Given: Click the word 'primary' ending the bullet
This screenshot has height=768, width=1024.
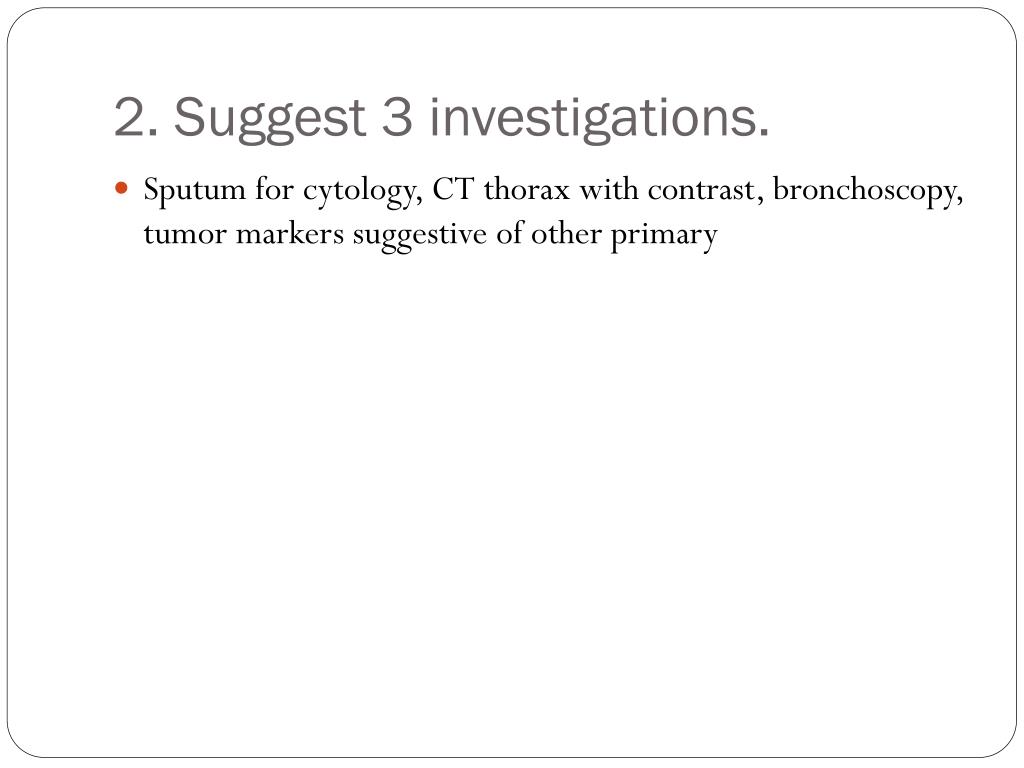Looking at the screenshot, I should coord(664,236).
